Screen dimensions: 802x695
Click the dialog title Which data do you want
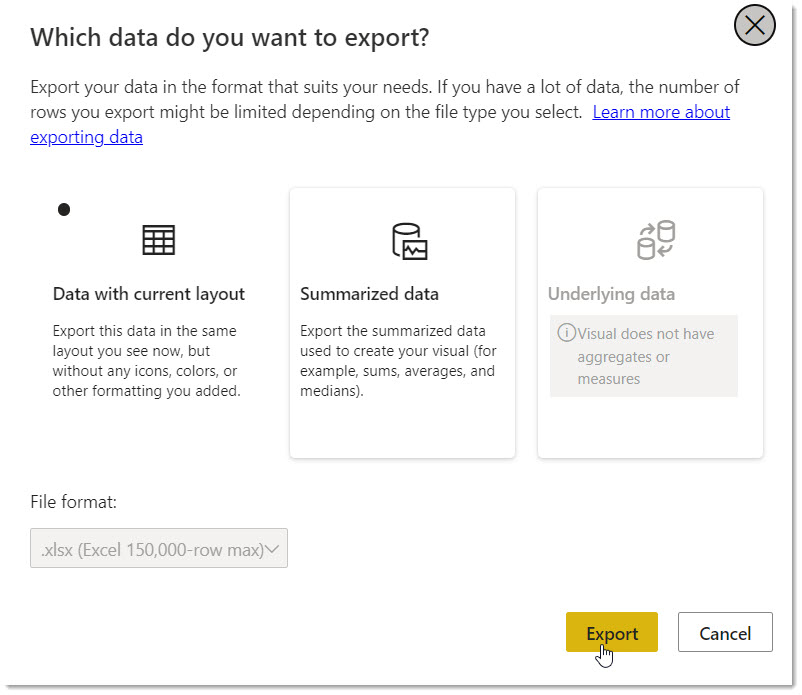click(x=230, y=38)
